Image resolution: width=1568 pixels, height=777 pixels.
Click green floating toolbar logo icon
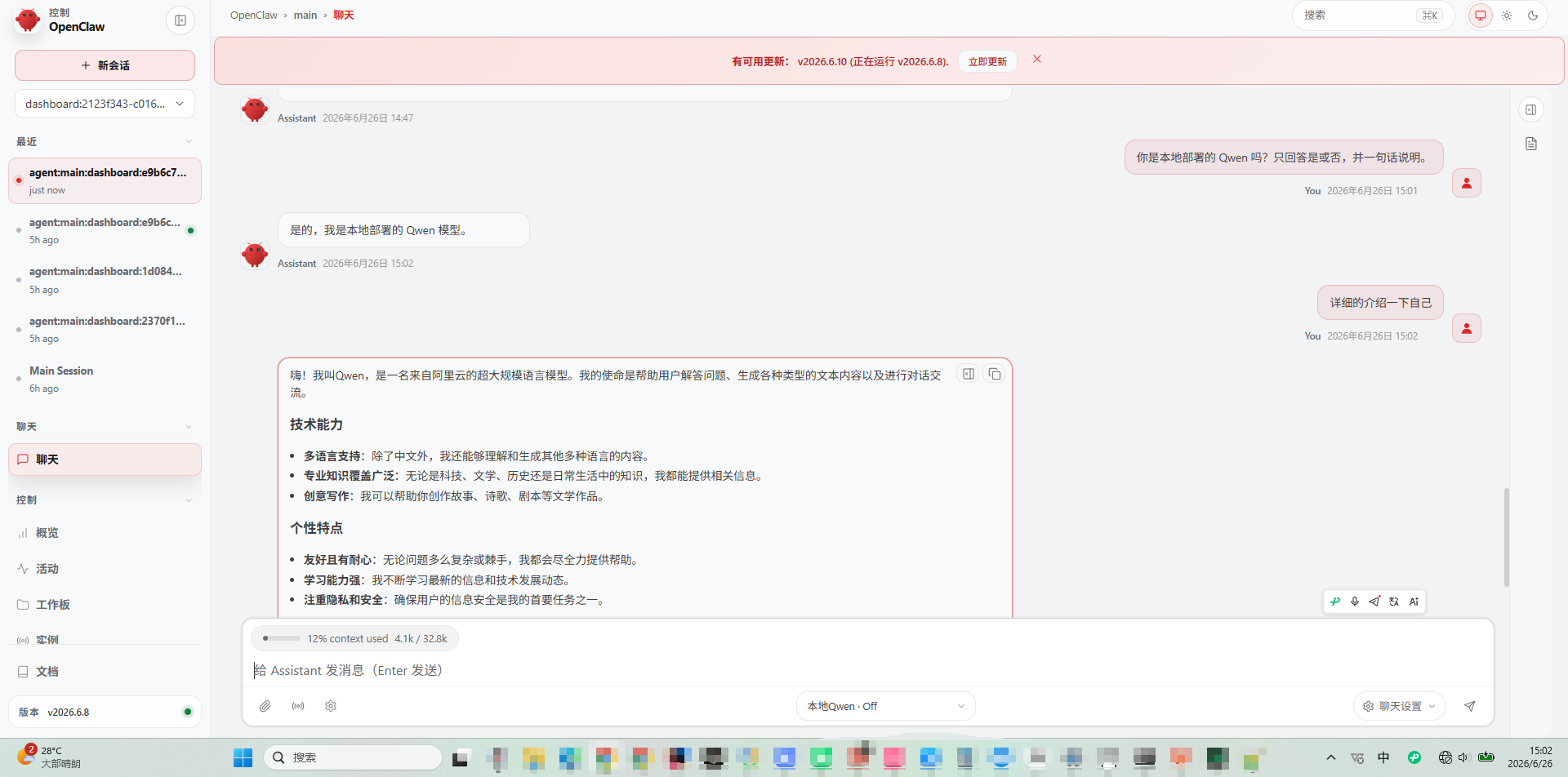1335,602
